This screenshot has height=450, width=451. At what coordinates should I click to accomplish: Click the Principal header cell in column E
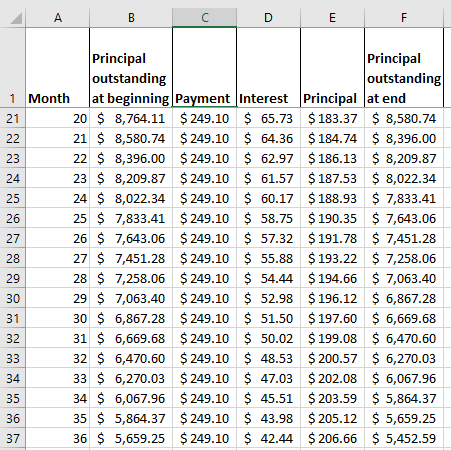(332, 68)
